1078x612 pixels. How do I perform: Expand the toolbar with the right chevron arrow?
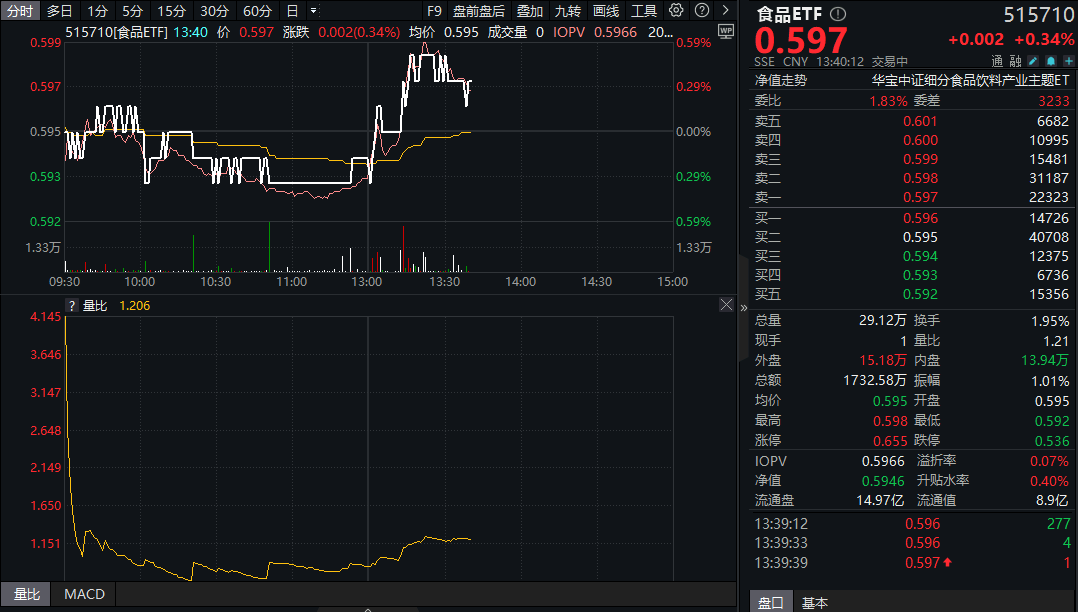pos(725,11)
